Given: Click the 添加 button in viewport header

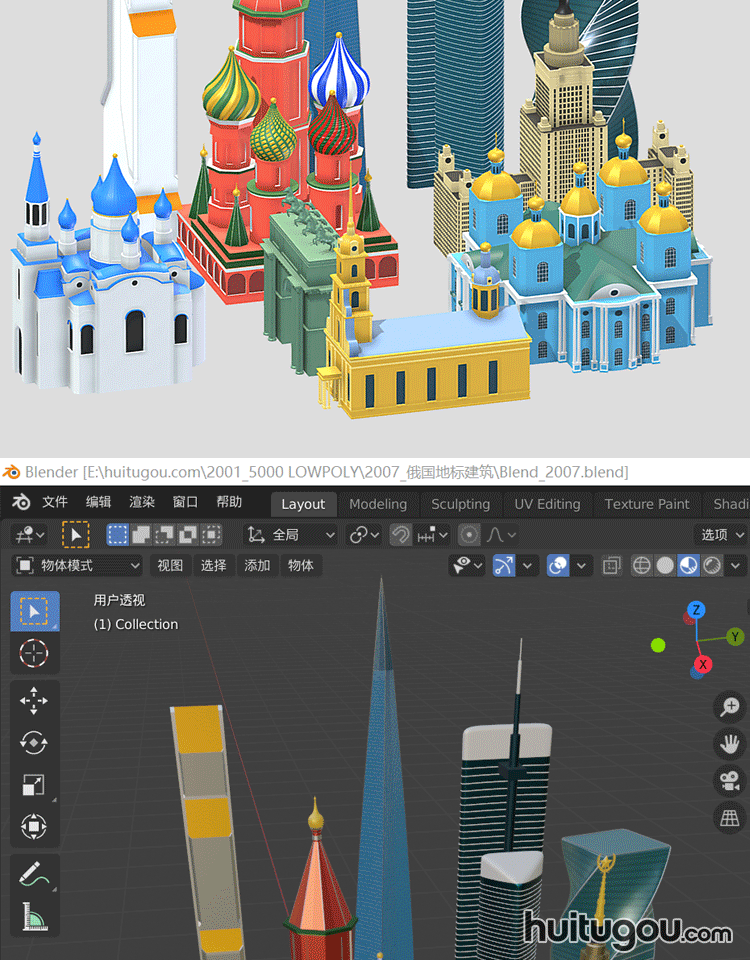Looking at the screenshot, I should (x=257, y=565).
